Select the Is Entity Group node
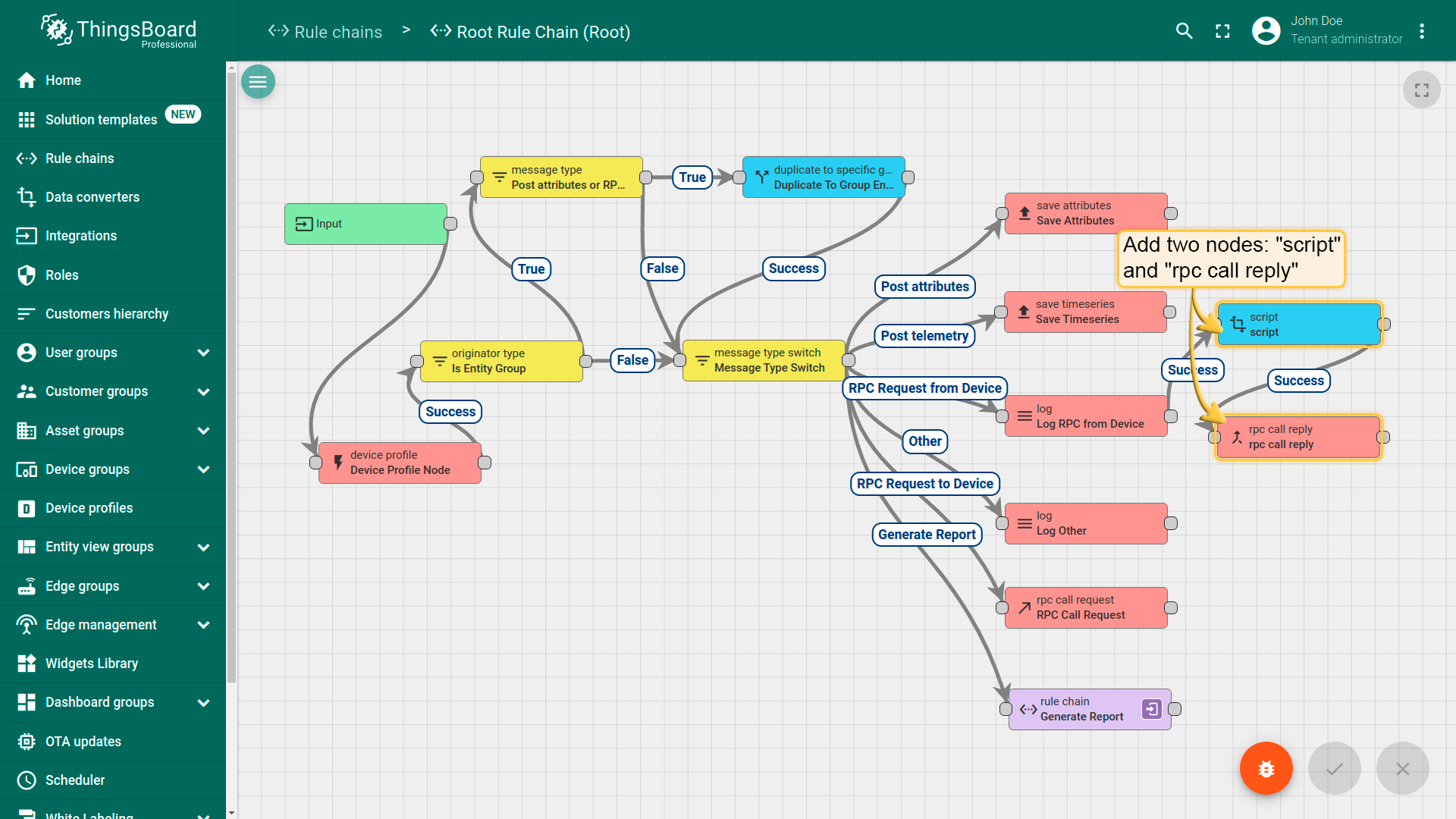Image resolution: width=1456 pixels, height=819 pixels. pyautogui.click(x=501, y=361)
